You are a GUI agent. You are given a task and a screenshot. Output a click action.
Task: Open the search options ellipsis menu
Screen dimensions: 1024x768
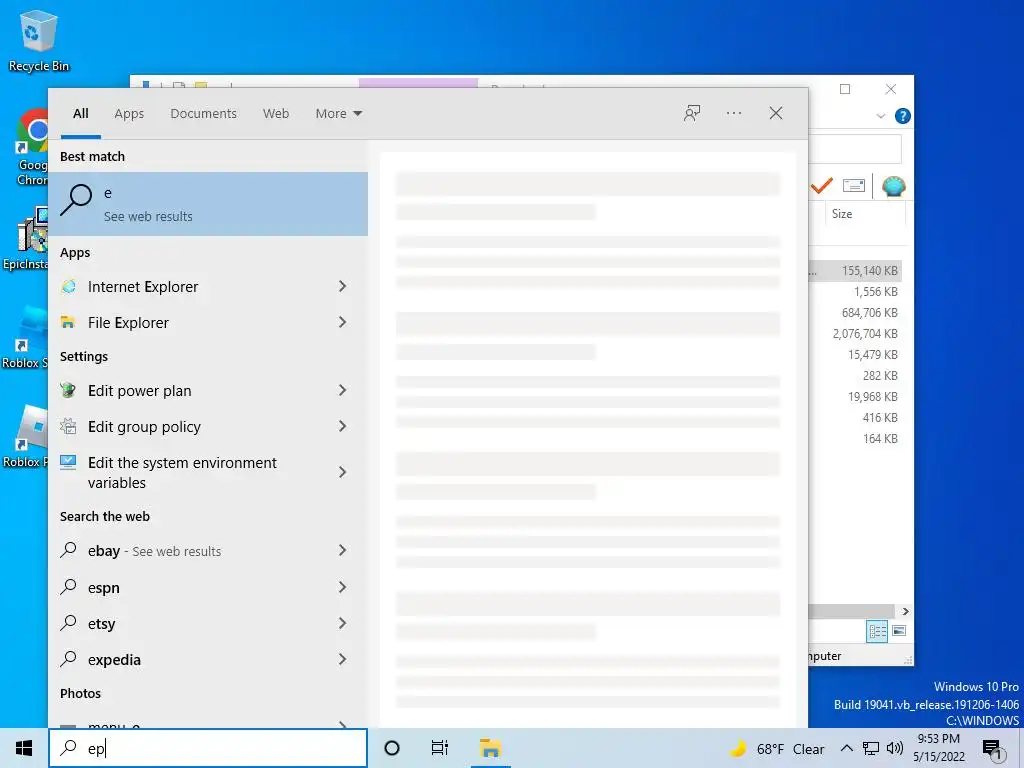point(733,113)
